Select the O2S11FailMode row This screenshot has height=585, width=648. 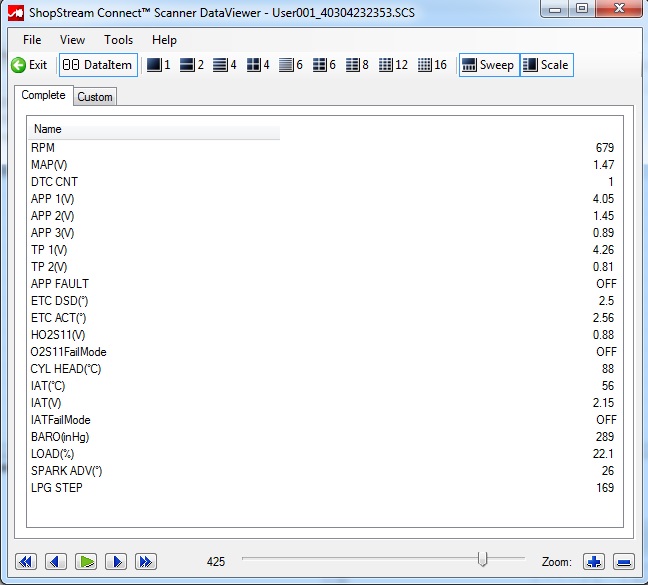click(x=324, y=352)
